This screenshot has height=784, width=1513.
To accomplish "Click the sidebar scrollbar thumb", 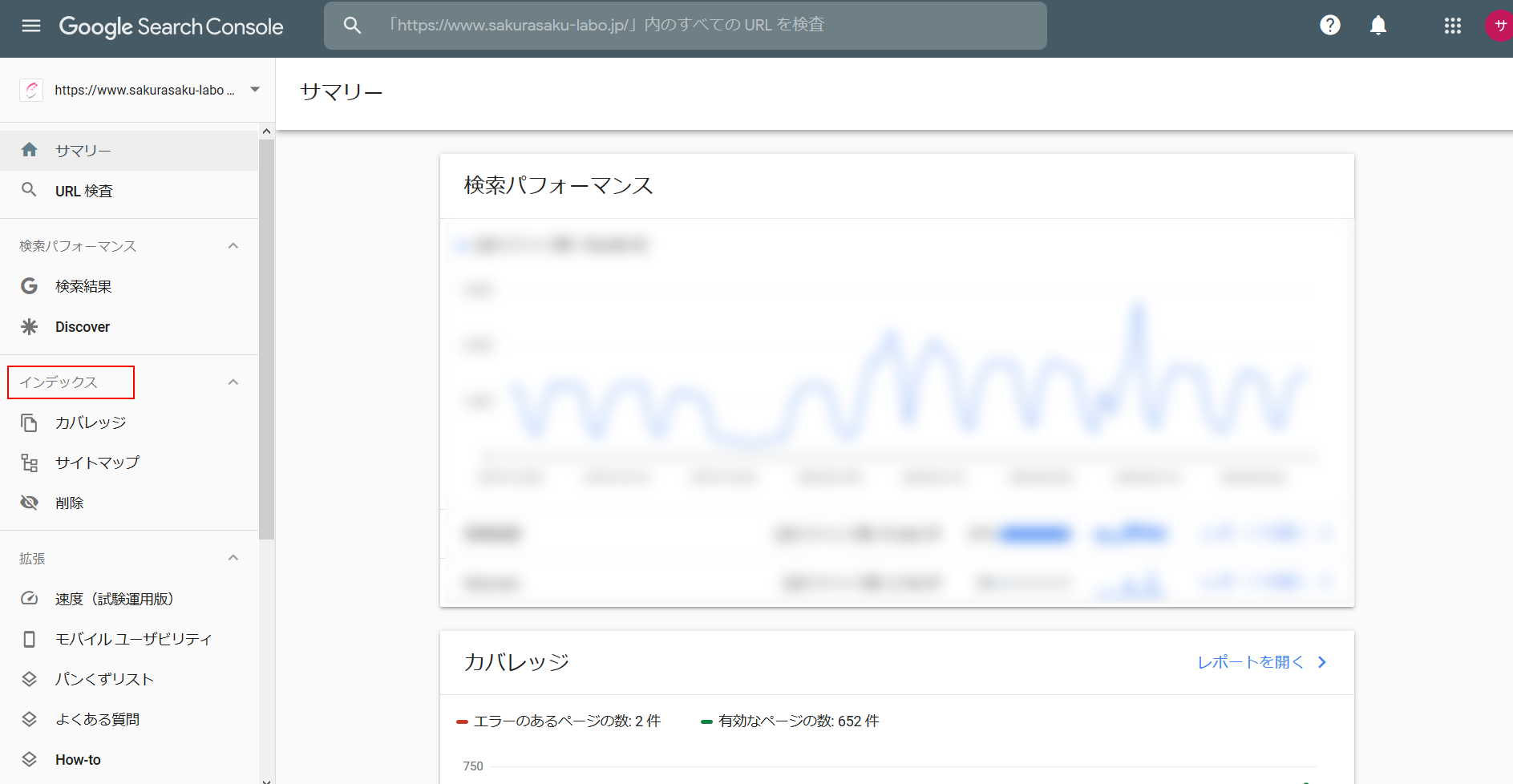I will pyautogui.click(x=267, y=339).
